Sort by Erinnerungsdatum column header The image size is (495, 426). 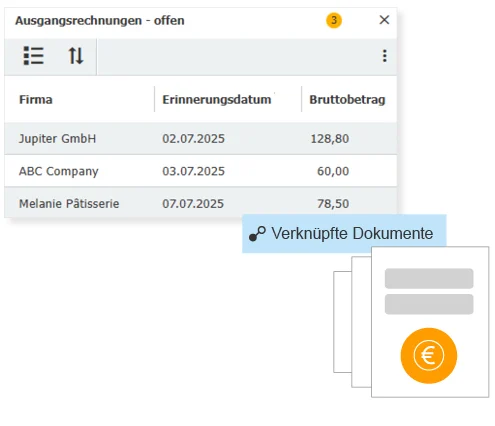(217, 100)
